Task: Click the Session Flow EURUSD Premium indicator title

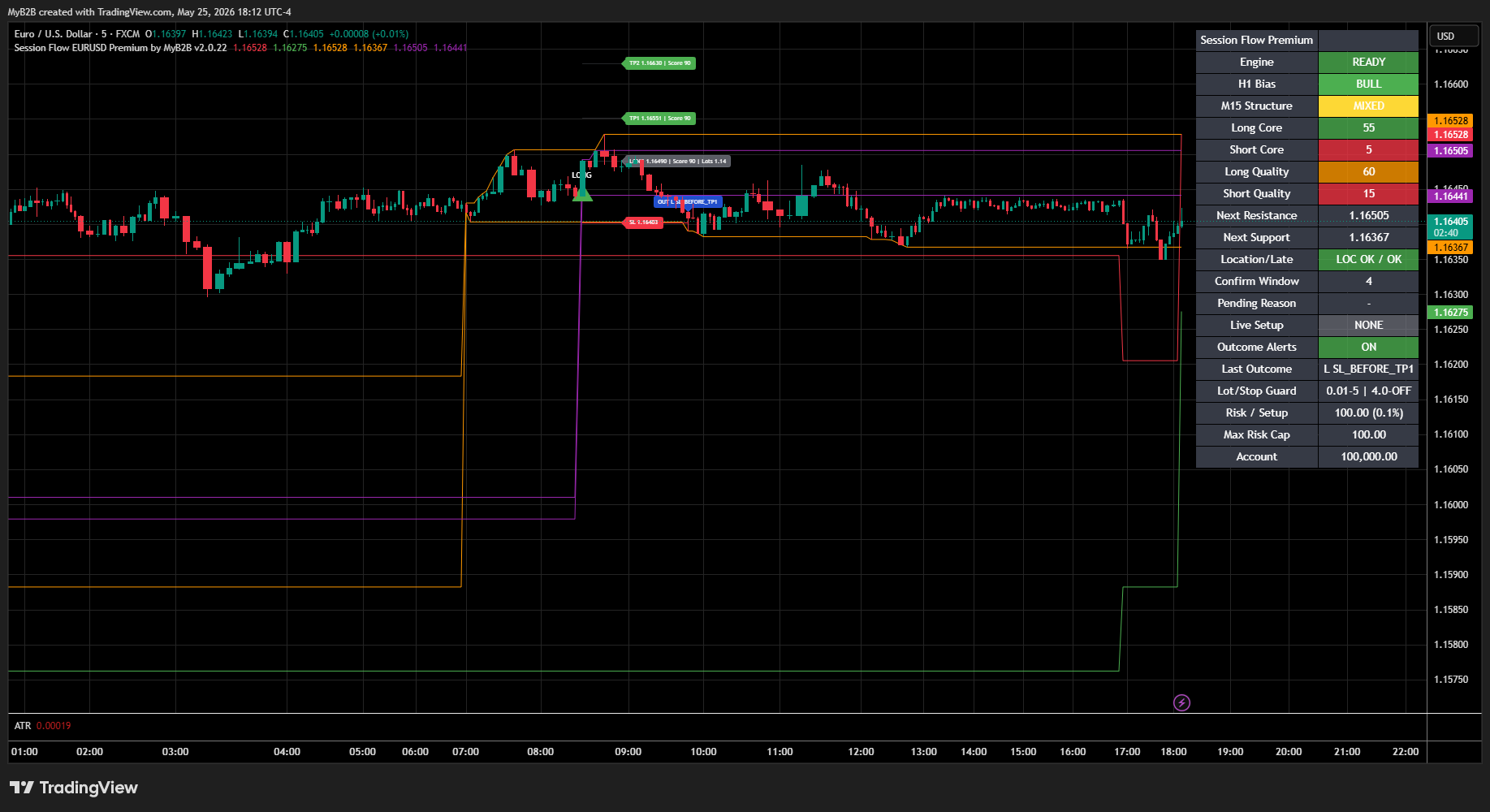Action: tap(120, 48)
